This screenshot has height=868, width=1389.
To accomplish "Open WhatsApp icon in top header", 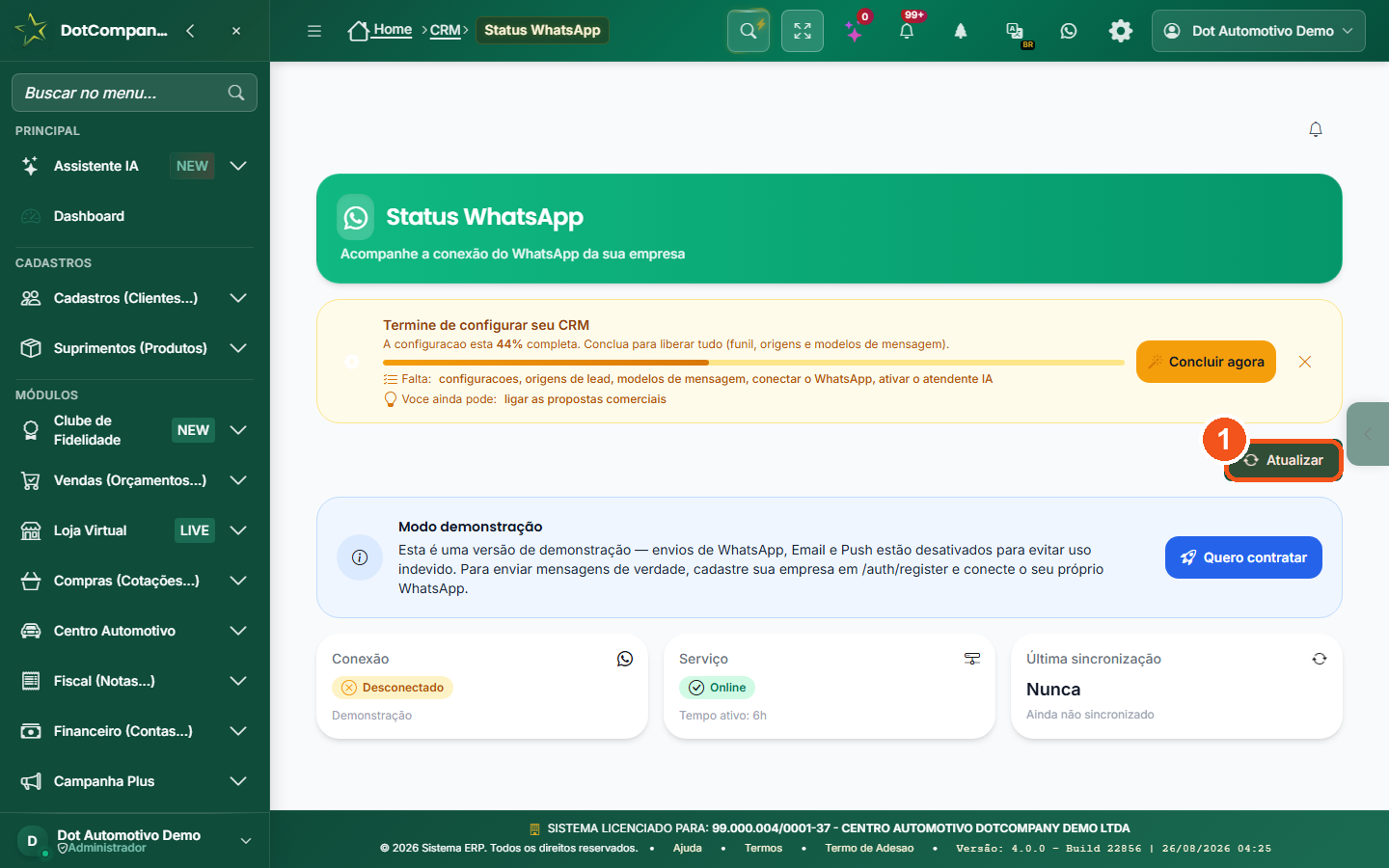I will (x=1069, y=31).
